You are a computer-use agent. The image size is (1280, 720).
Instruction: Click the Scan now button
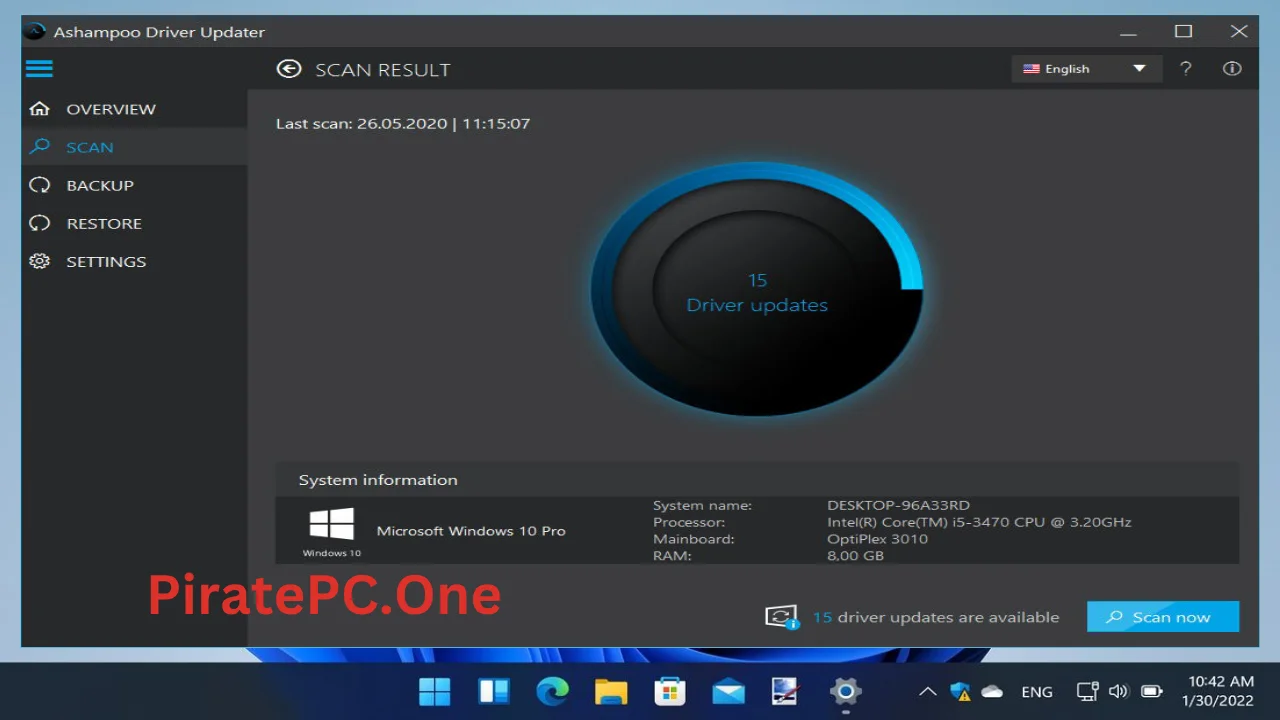click(x=1163, y=617)
